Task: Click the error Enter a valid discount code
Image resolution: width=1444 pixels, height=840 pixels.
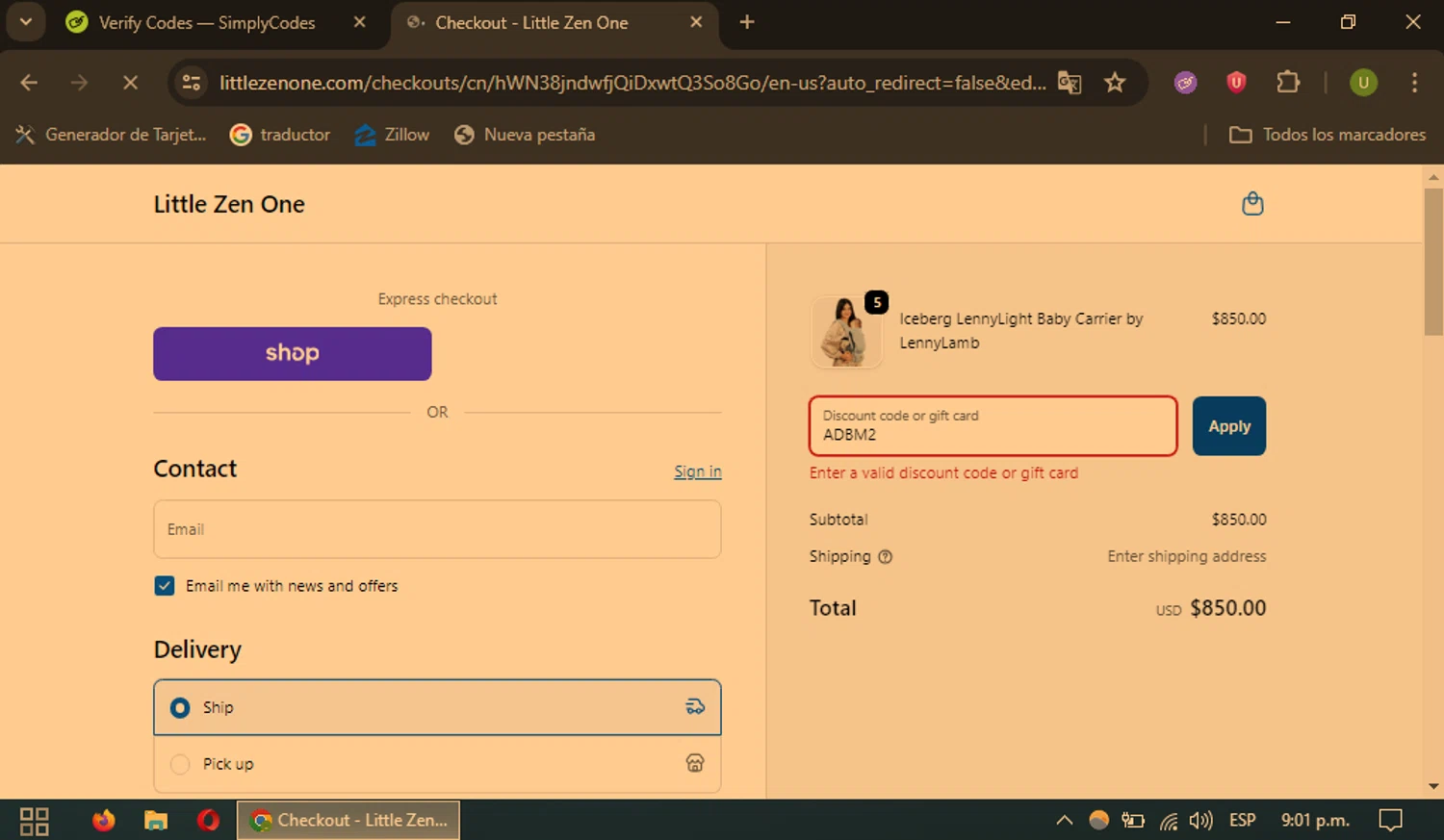Action: 943,473
